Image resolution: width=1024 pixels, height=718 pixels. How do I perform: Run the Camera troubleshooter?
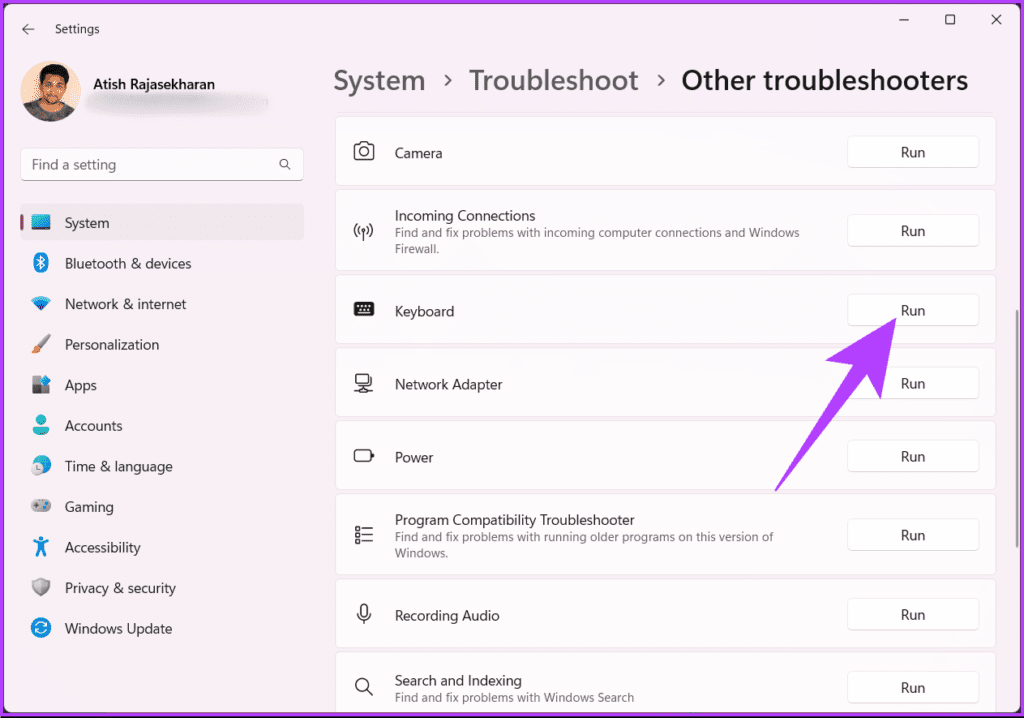[912, 152]
